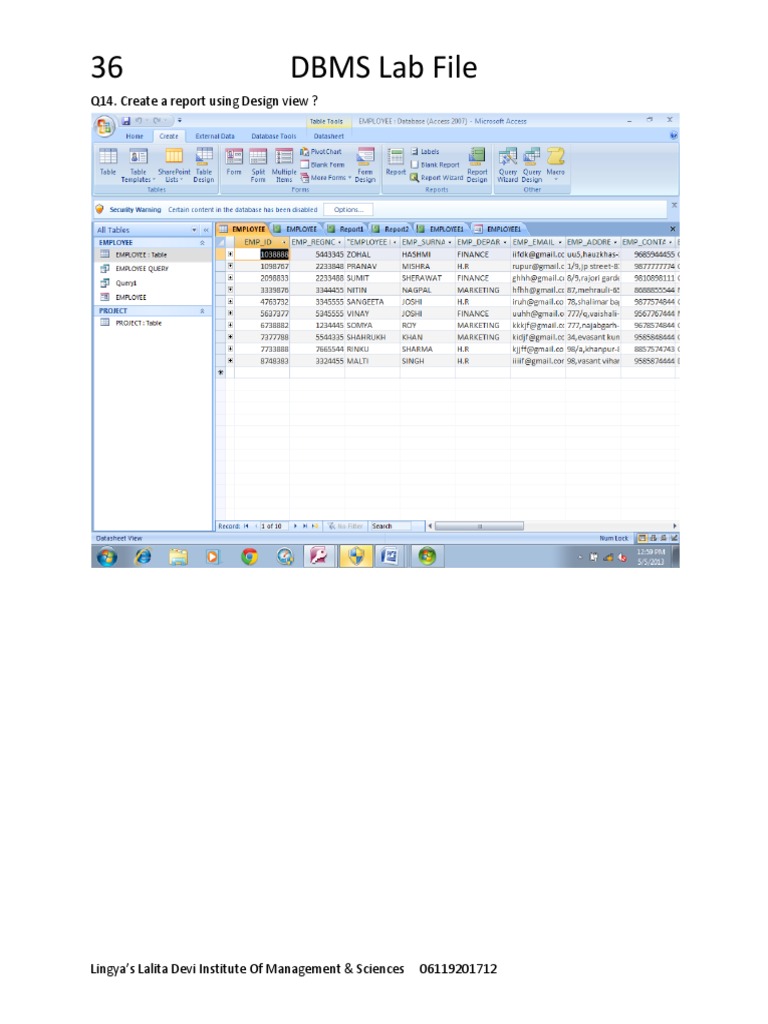Viewport: 768px width, 1024px height.
Task: Open Form Design from ribbon
Action: coord(365,165)
